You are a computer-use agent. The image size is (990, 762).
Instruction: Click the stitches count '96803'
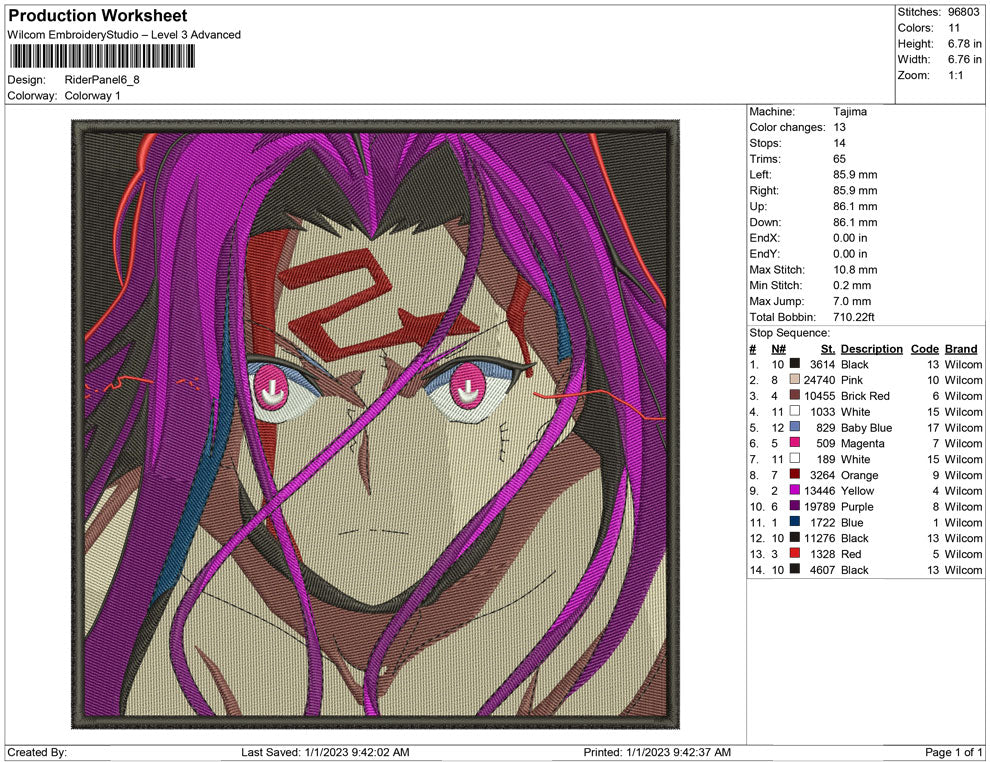(963, 12)
